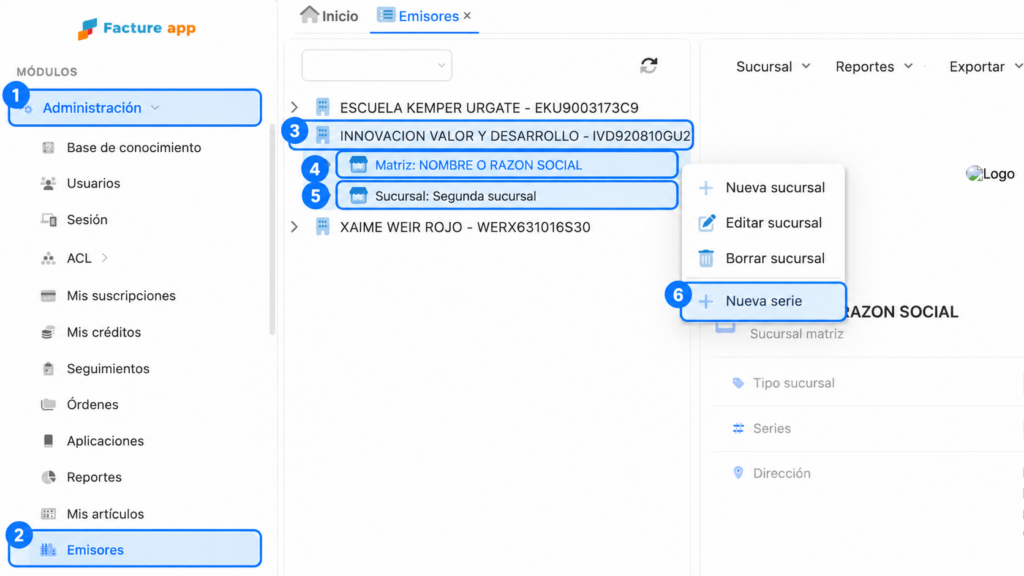
Task: Choose Nueva serie from the context menu
Action: coord(763,301)
